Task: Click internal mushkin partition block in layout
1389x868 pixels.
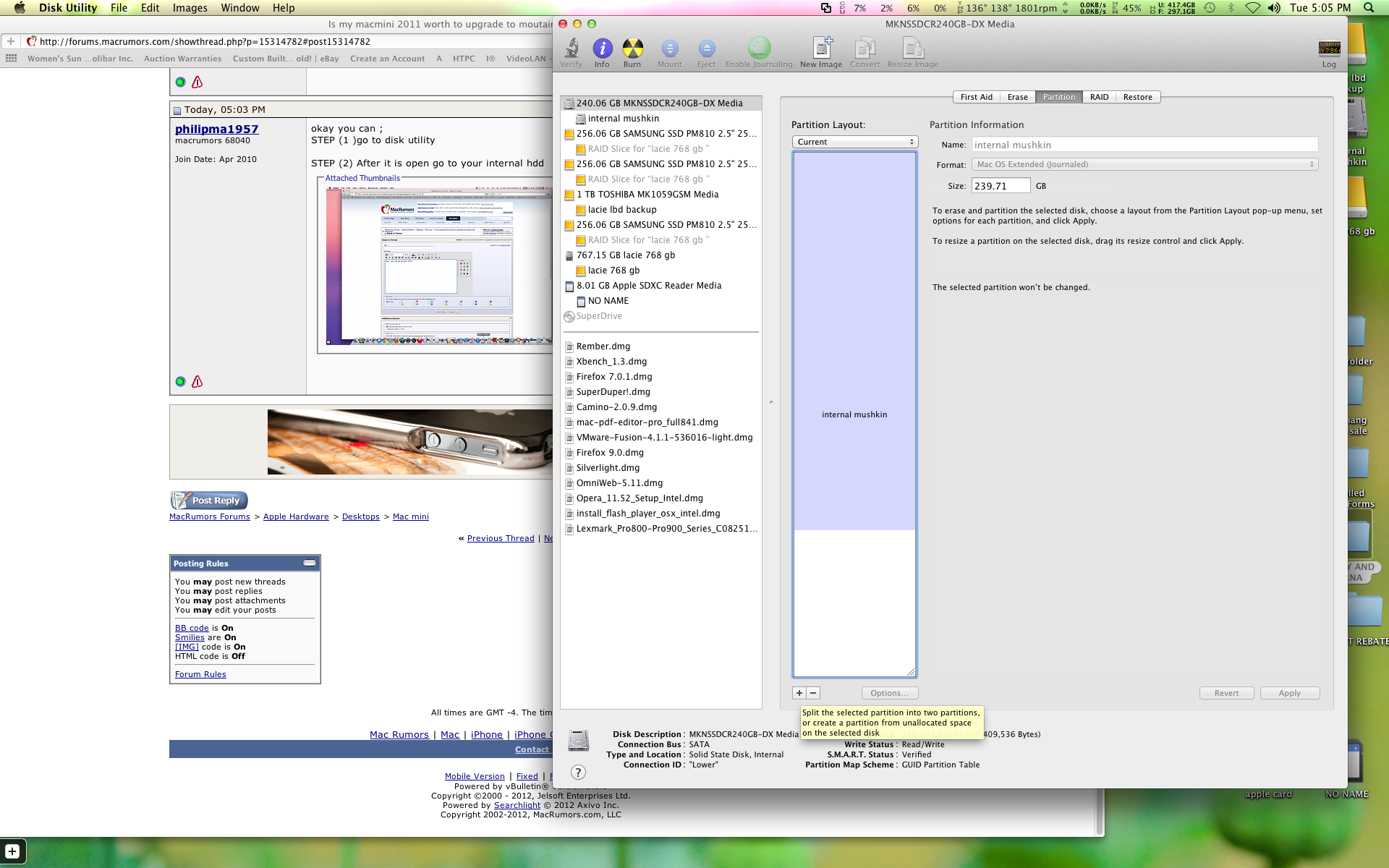Action: pyautogui.click(x=854, y=341)
